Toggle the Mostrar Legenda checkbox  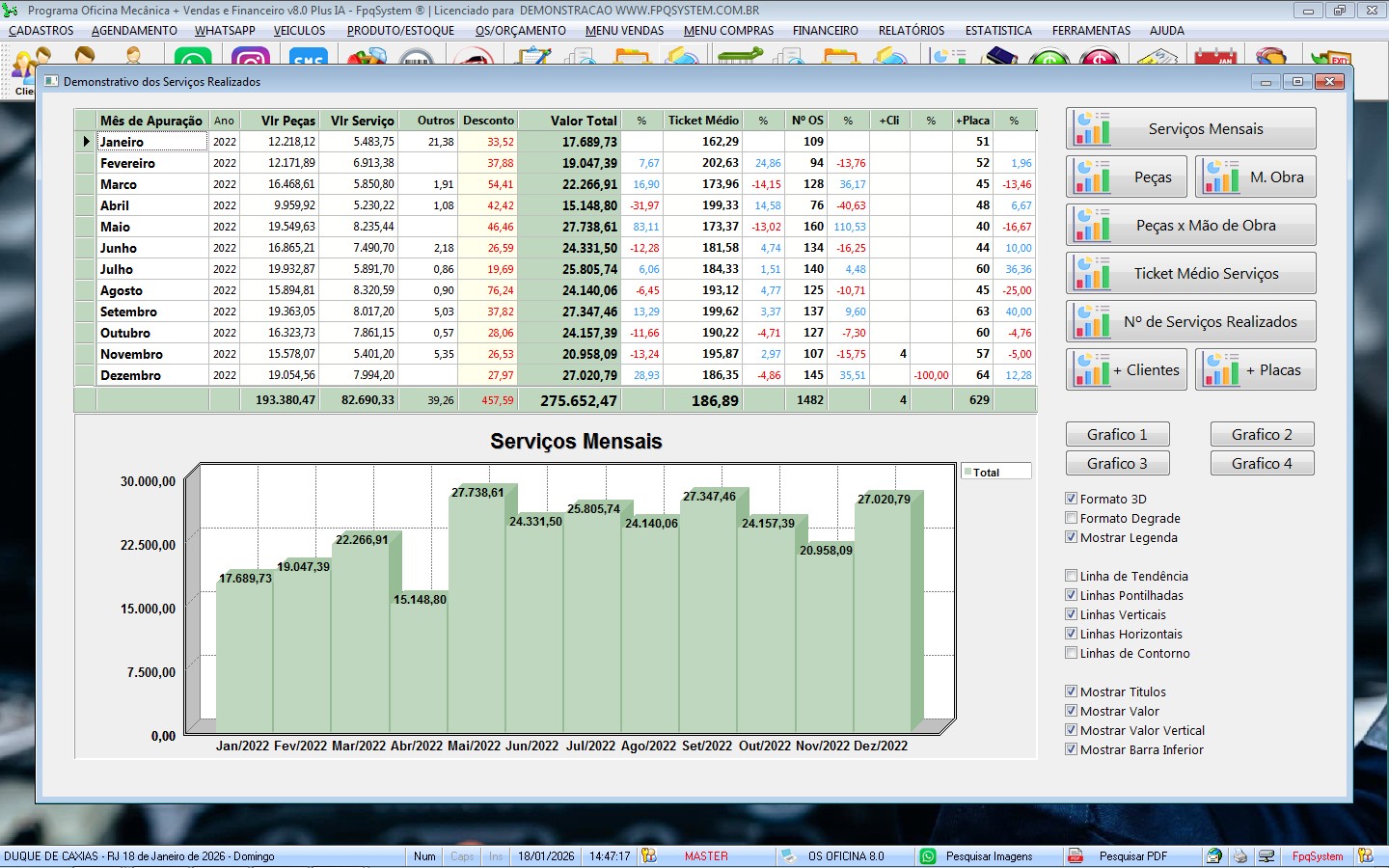click(x=1071, y=537)
